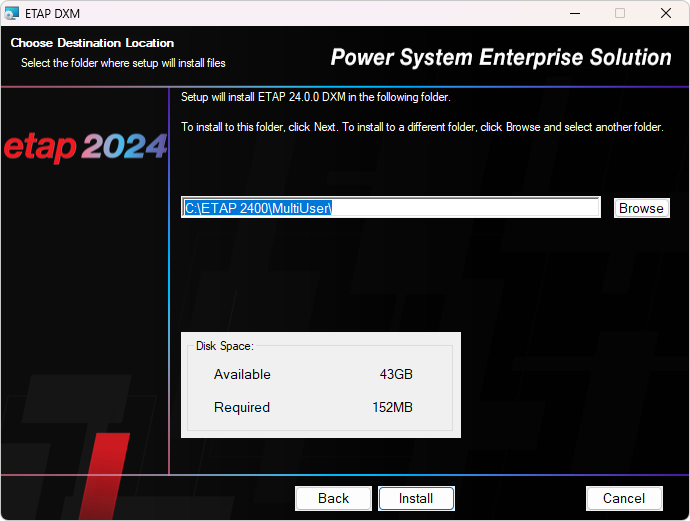Click the destination folder path field
Image resolution: width=690 pixels, height=521 pixels.
[391, 207]
